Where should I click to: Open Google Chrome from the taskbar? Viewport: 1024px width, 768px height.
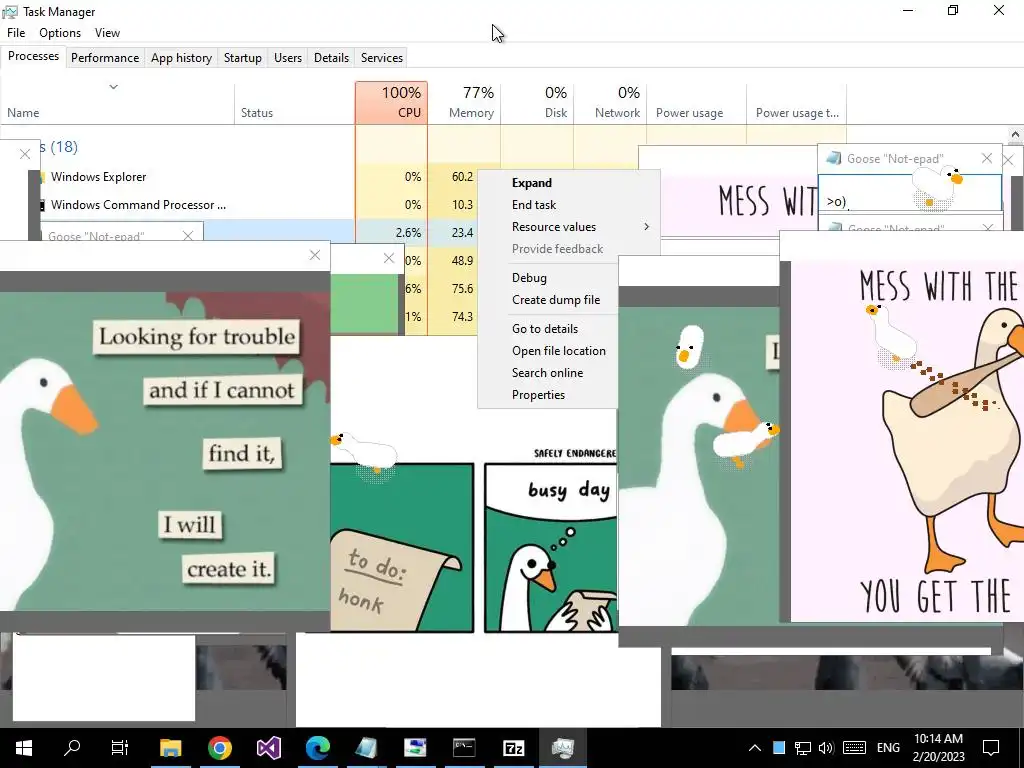click(x=220, y=747)
